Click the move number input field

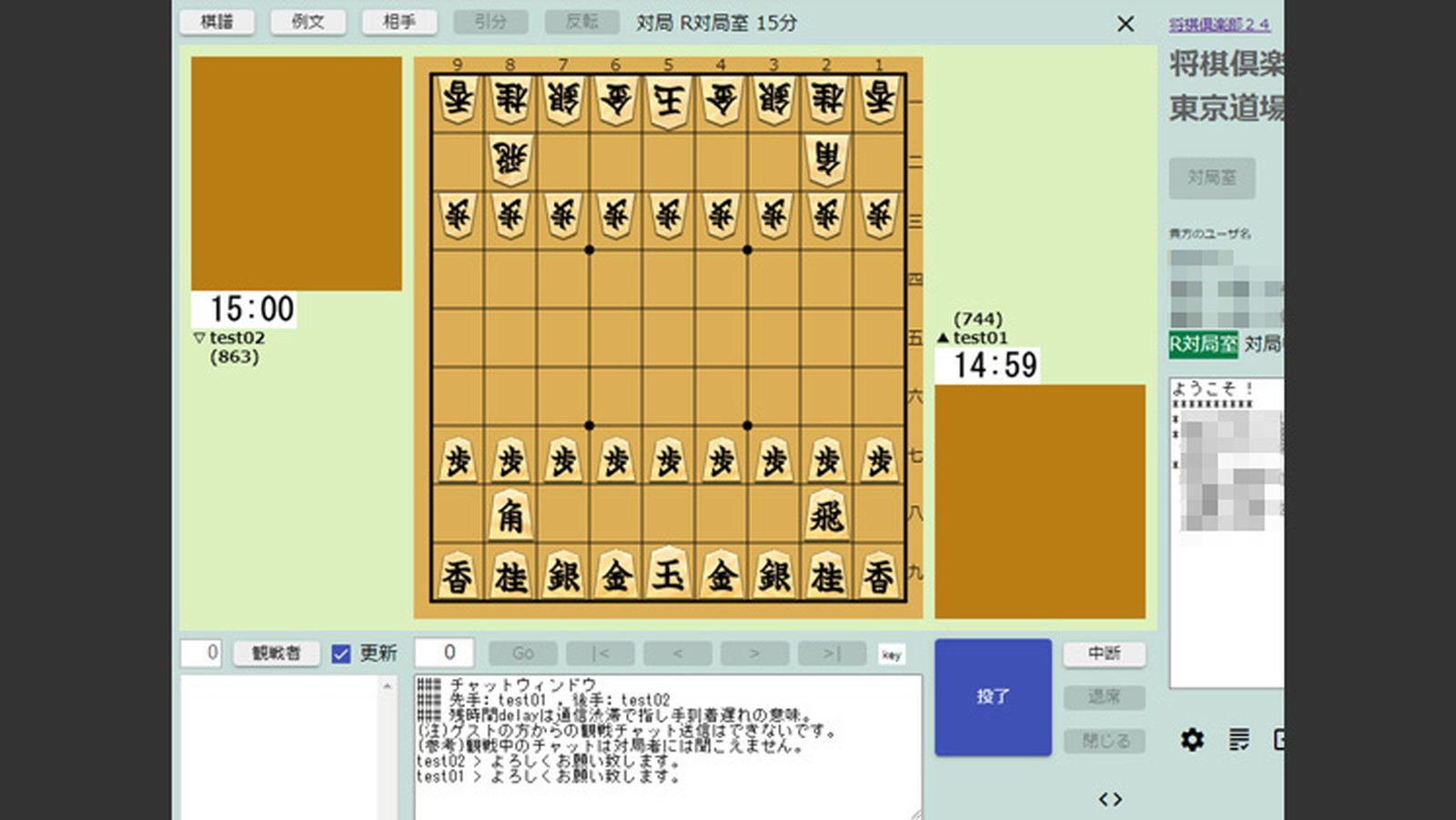(445, 653)
